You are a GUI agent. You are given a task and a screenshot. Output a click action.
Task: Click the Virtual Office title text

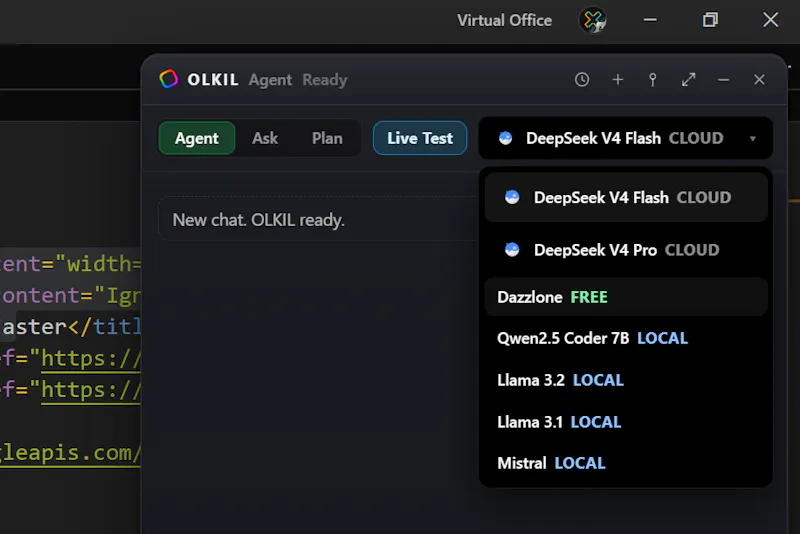click(504, 20)
